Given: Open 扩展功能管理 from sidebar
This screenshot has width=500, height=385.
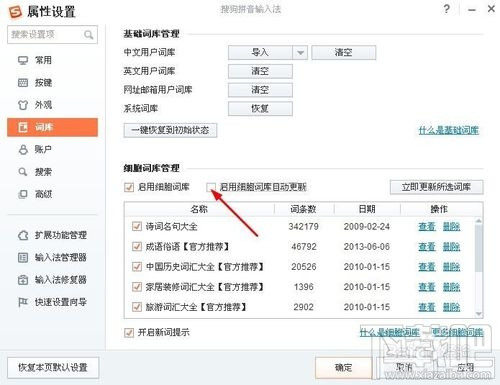Looking at the screenshot, I should pyautogui.click(x=52, y=235).
